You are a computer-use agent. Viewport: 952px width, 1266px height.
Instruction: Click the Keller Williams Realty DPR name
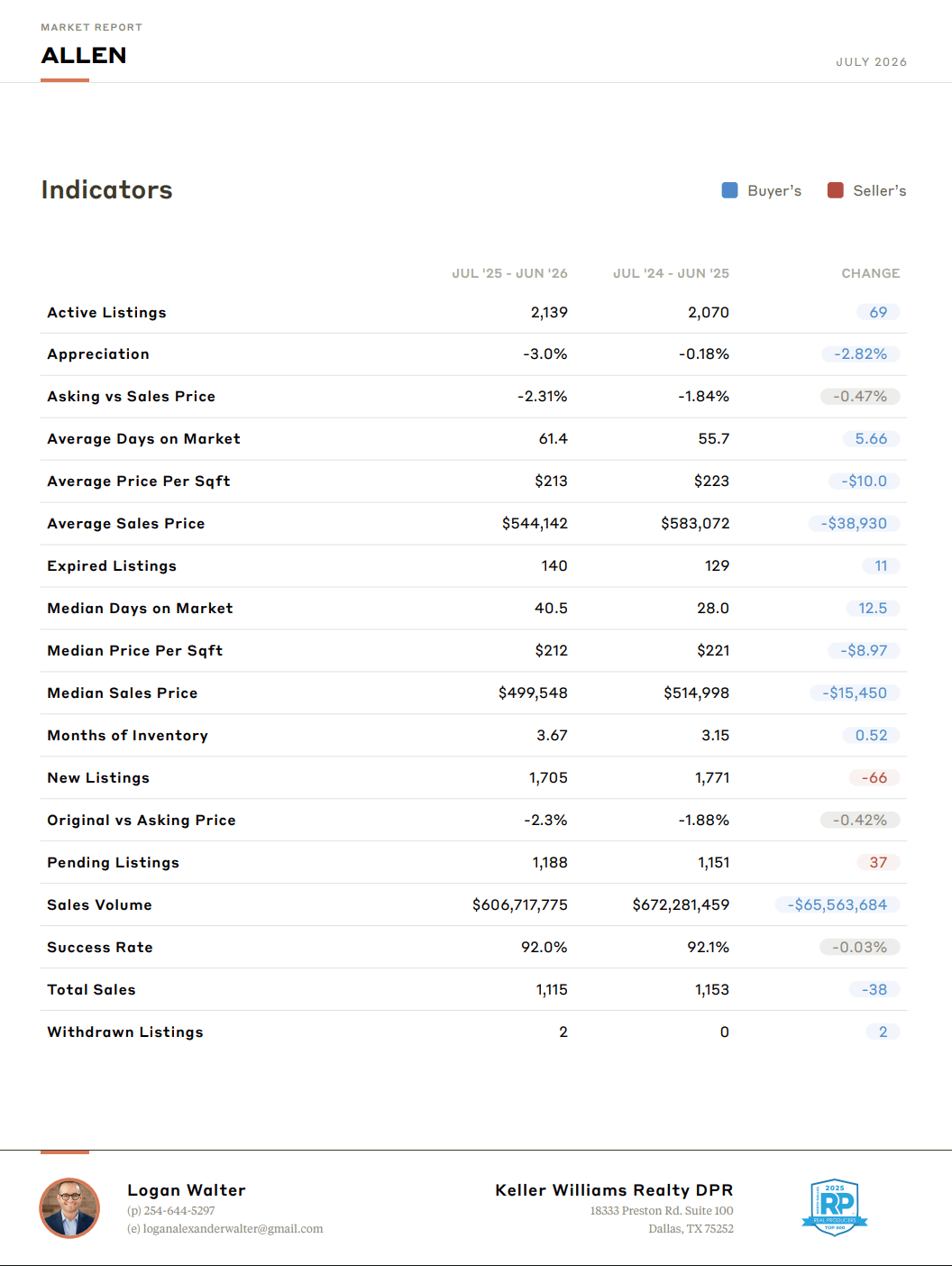(614, 1190)
